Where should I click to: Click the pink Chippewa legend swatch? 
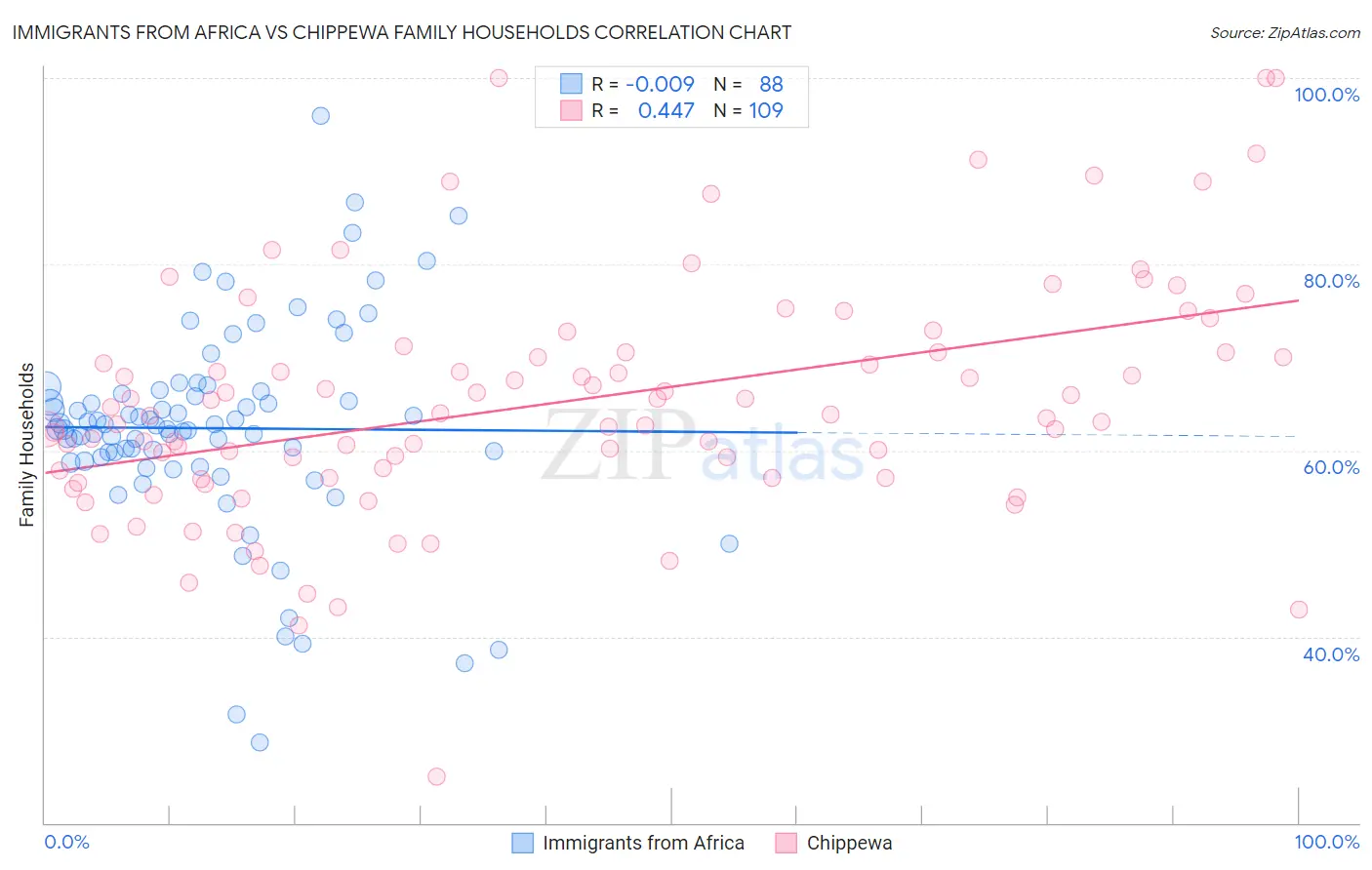point(787,843)
